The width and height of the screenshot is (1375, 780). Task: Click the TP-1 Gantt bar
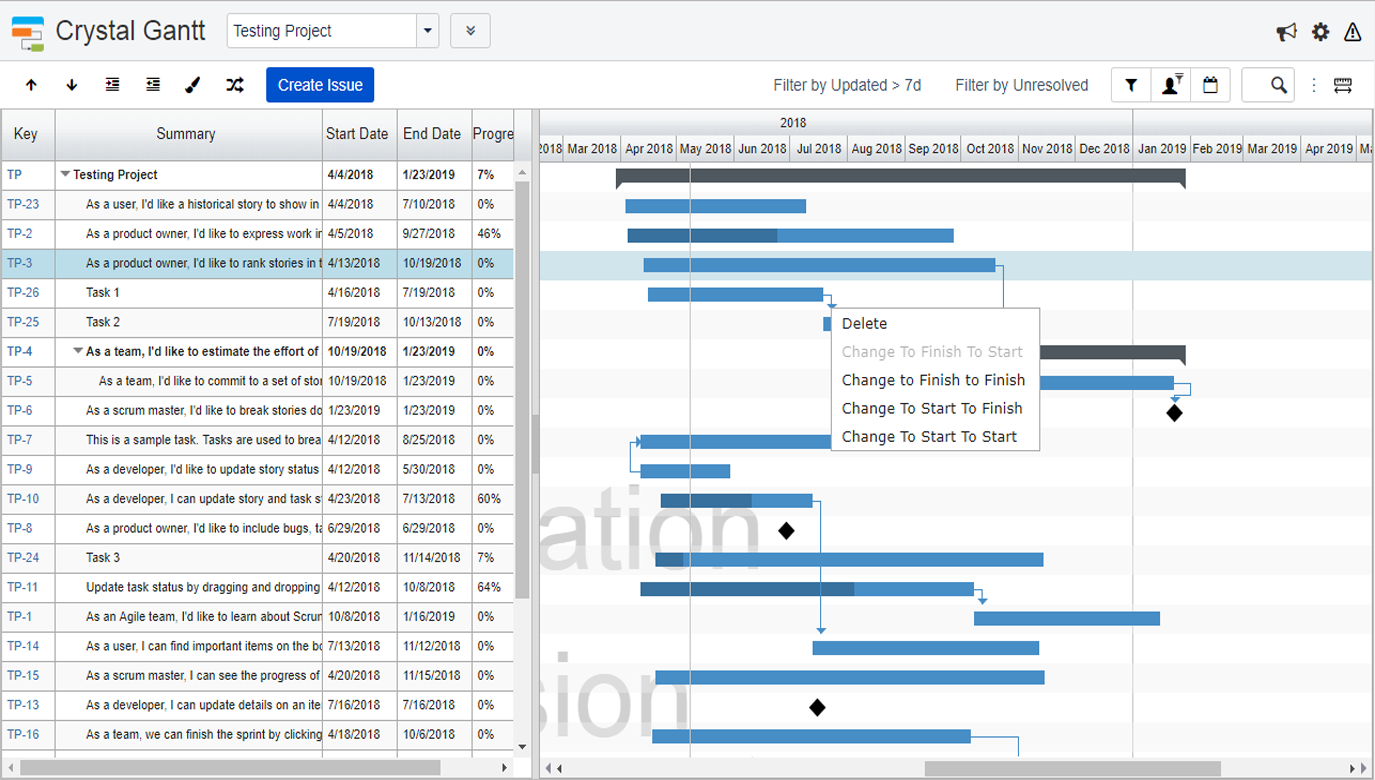[x=1067, y=619]
